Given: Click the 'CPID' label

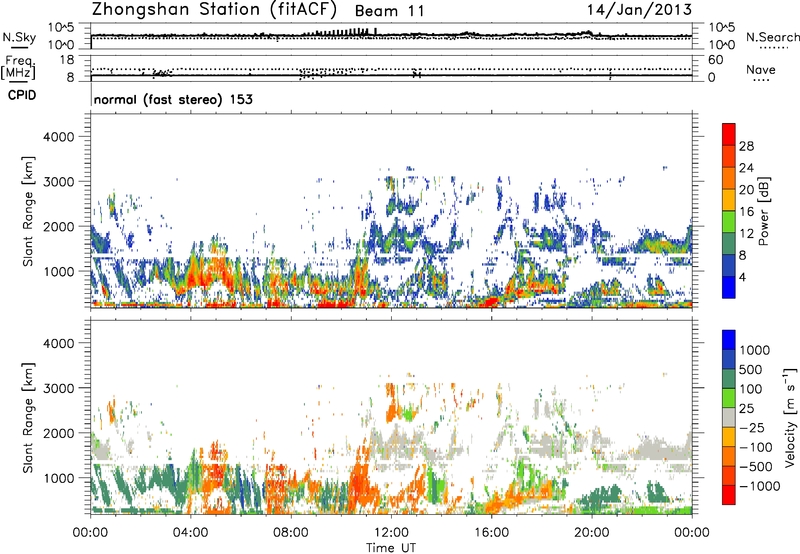Looking at the screenshot, I should (22, 95).
